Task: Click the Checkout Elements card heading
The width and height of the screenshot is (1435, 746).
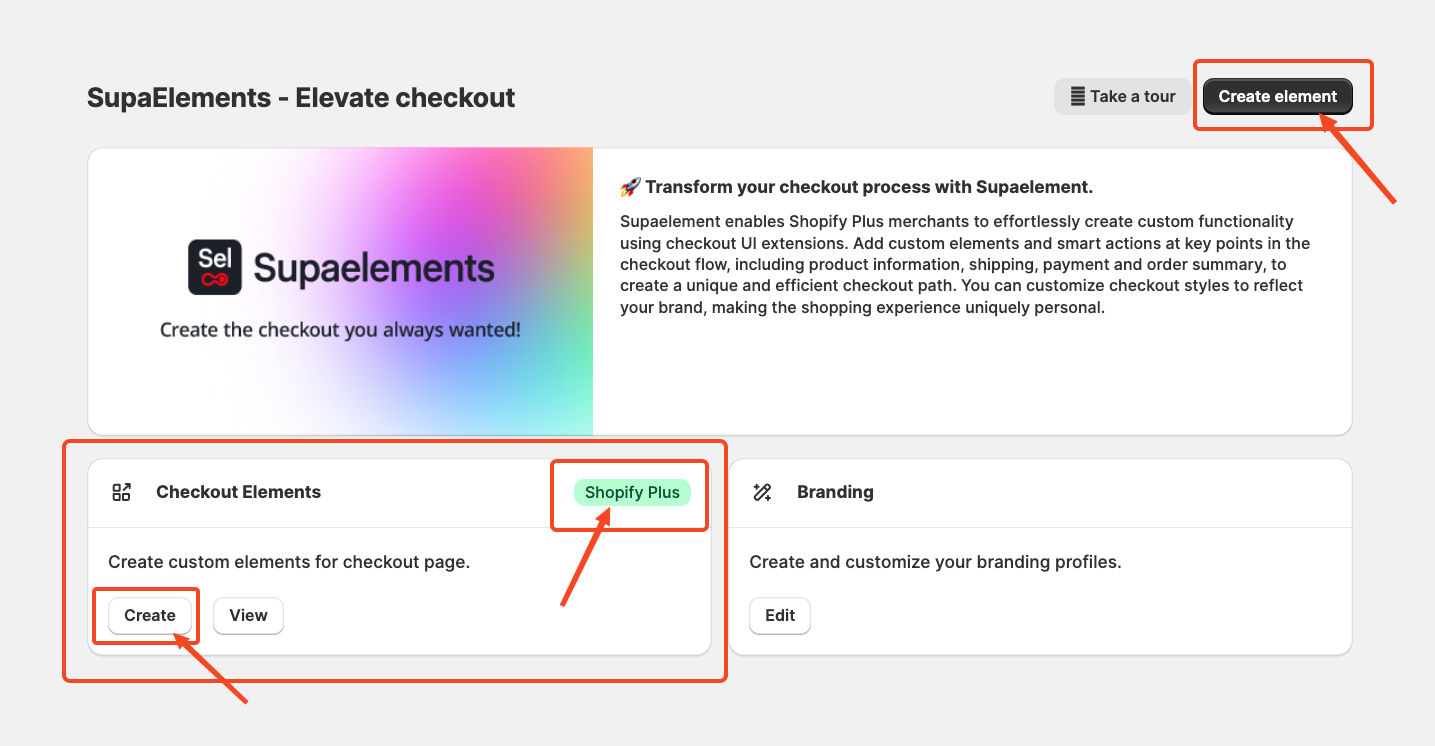Action: [x=238, y=492]
